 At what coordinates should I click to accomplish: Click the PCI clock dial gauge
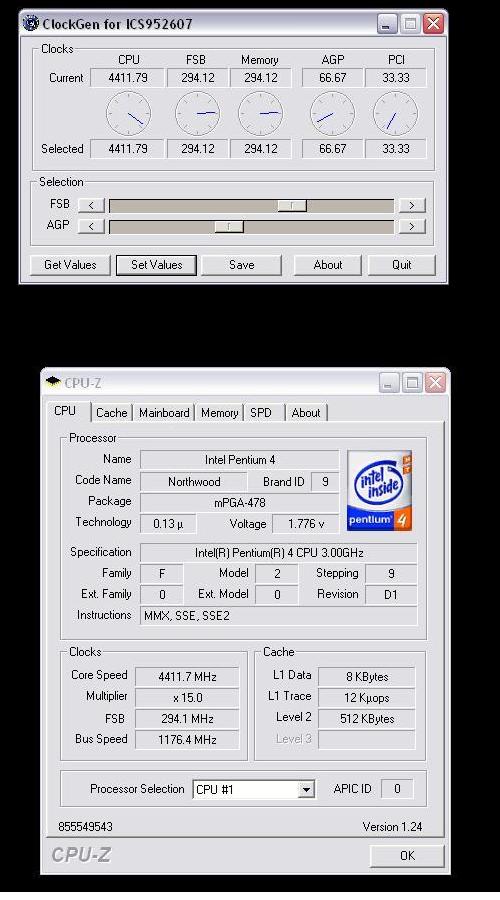[396, 114]
